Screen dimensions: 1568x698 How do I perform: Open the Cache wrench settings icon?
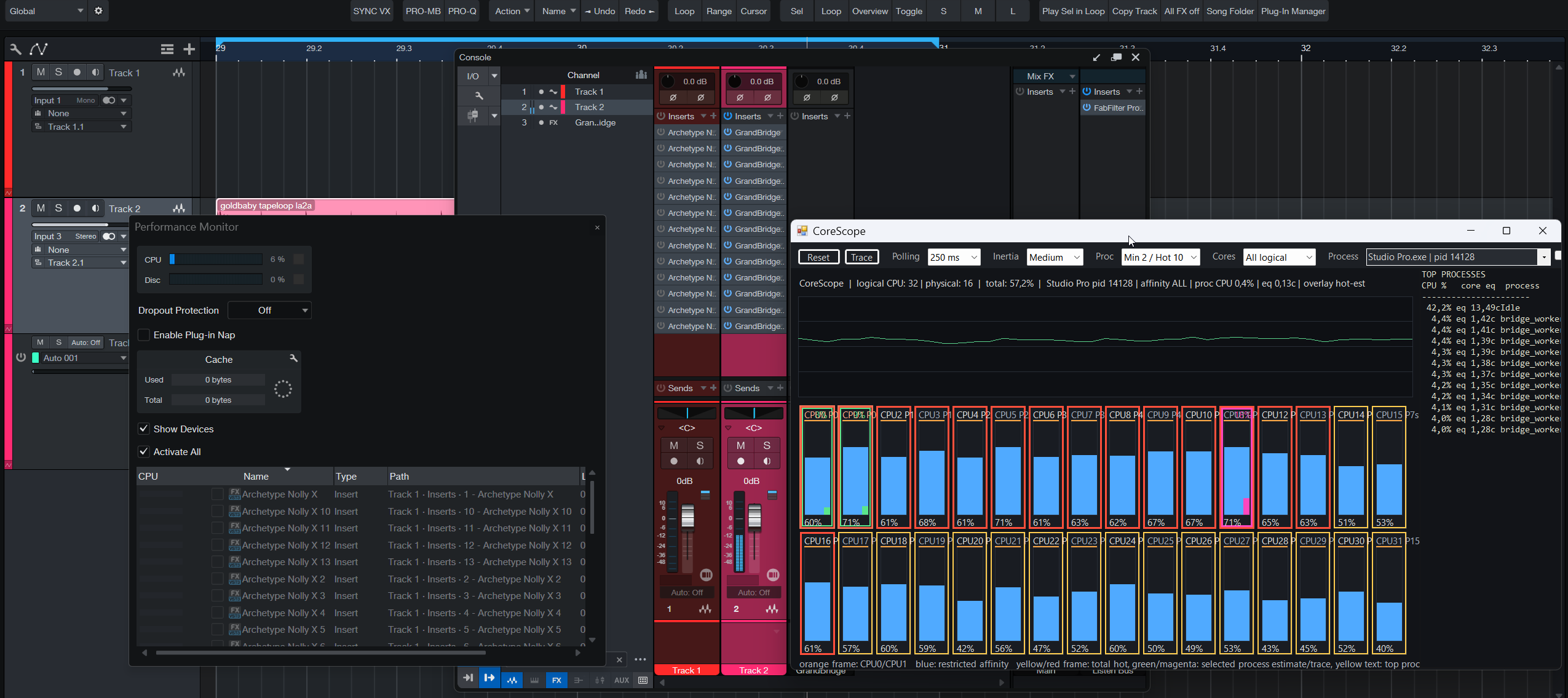point(293,358)
